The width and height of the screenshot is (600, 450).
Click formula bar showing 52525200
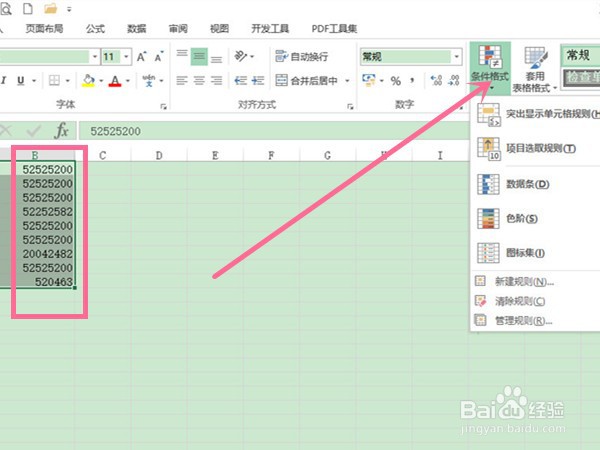pos(274,131)
